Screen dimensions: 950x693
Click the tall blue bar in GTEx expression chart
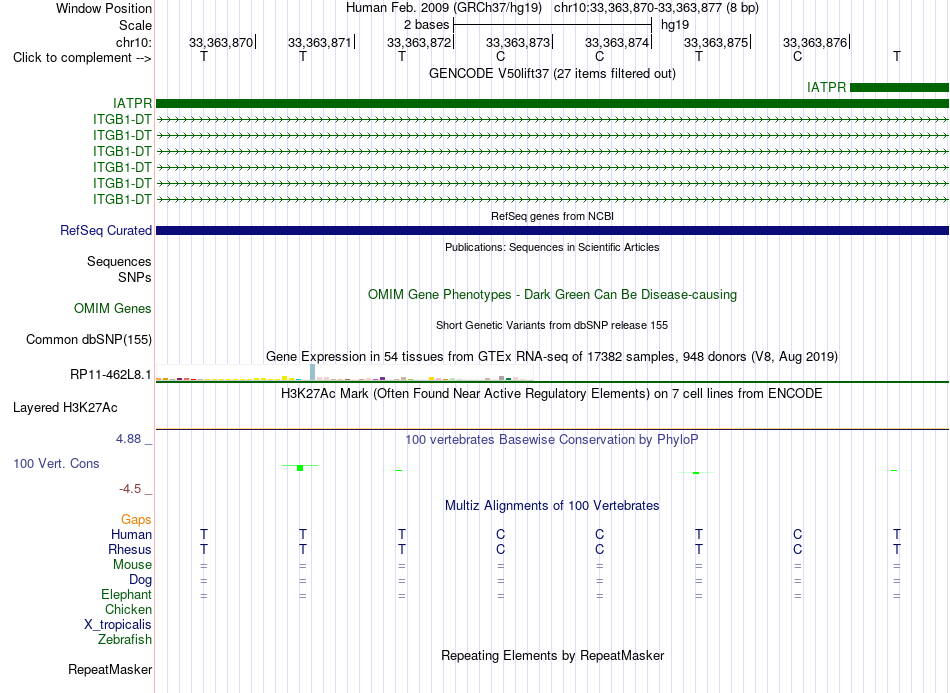click(x=313, y=372)
